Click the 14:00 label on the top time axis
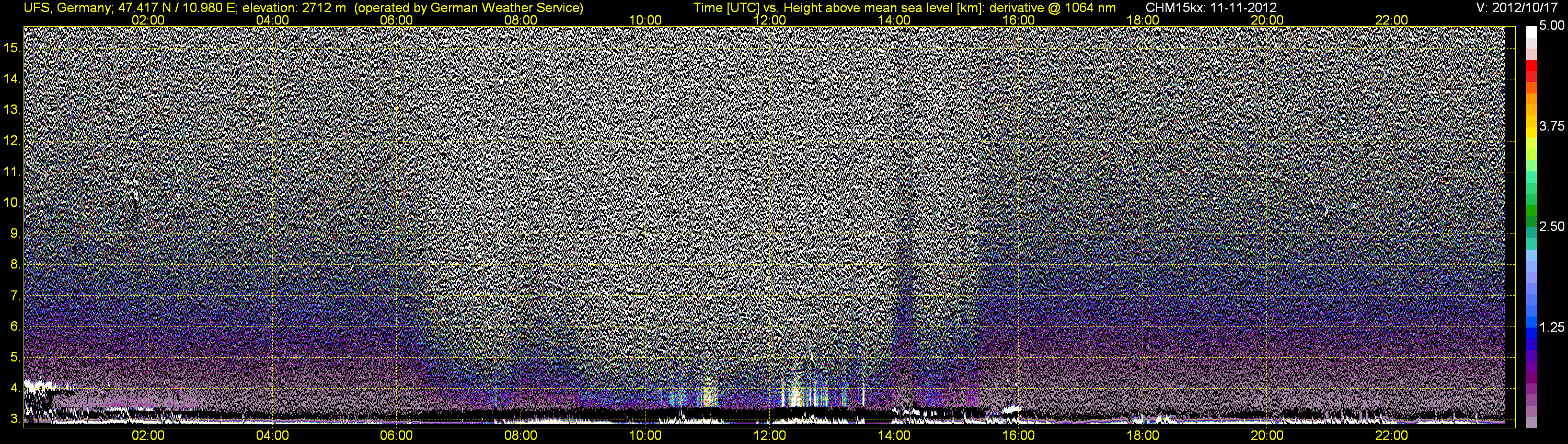This screenshot has height=444, width=1568. click(894, 20)
